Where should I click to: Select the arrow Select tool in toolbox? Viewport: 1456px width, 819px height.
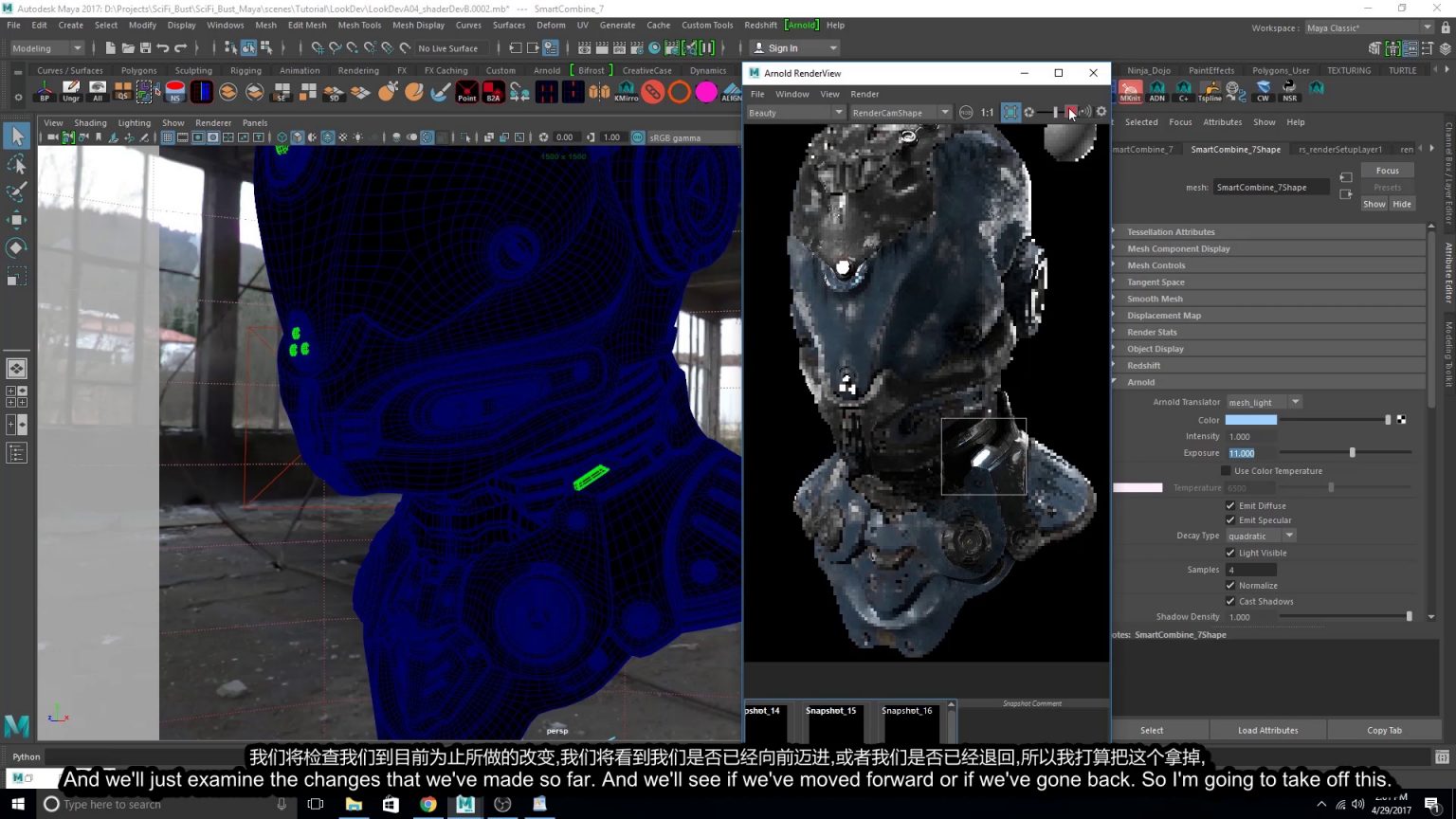tap(16, 136)
